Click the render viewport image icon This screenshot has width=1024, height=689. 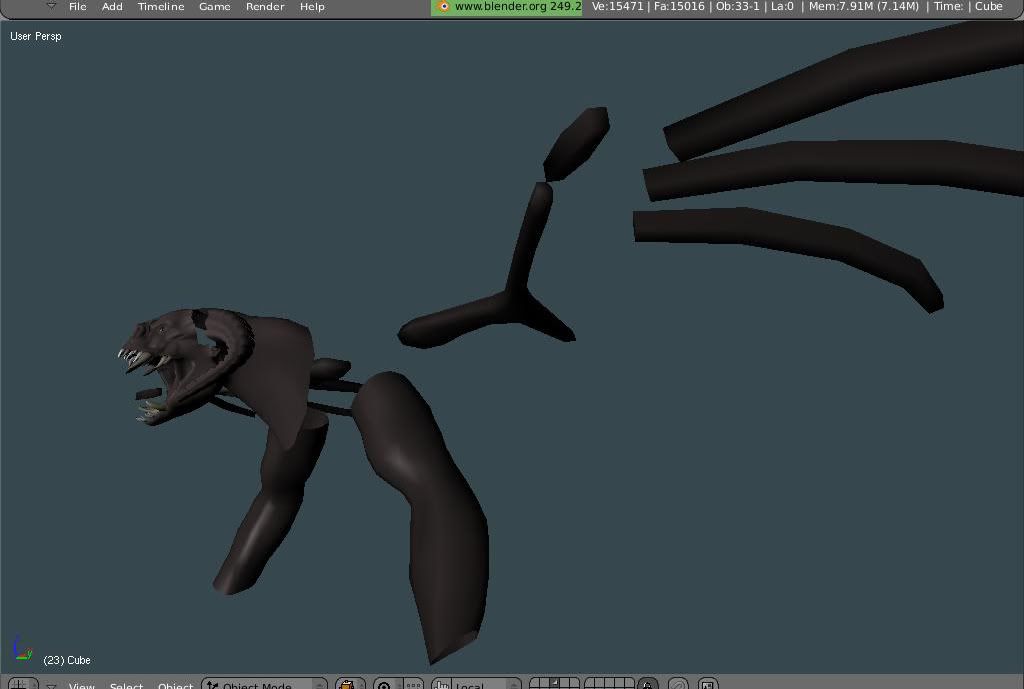[708, 685]
